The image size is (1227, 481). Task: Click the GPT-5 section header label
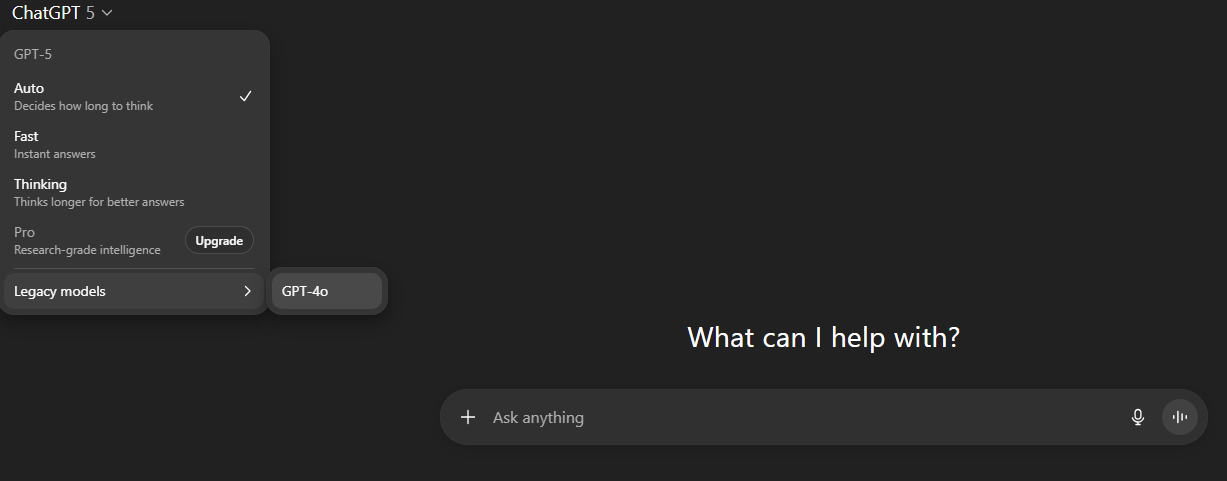coord(33,54)
